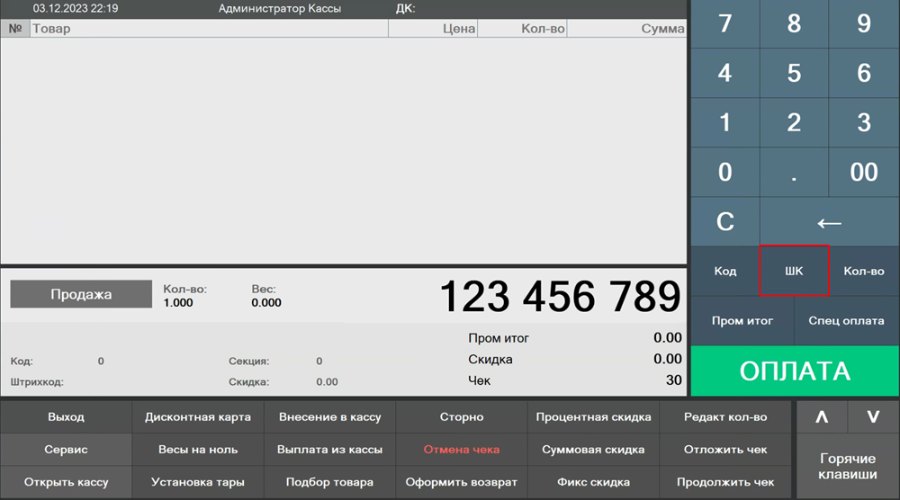
Task: Click Выплата из кассы
Action: (329, 449)
